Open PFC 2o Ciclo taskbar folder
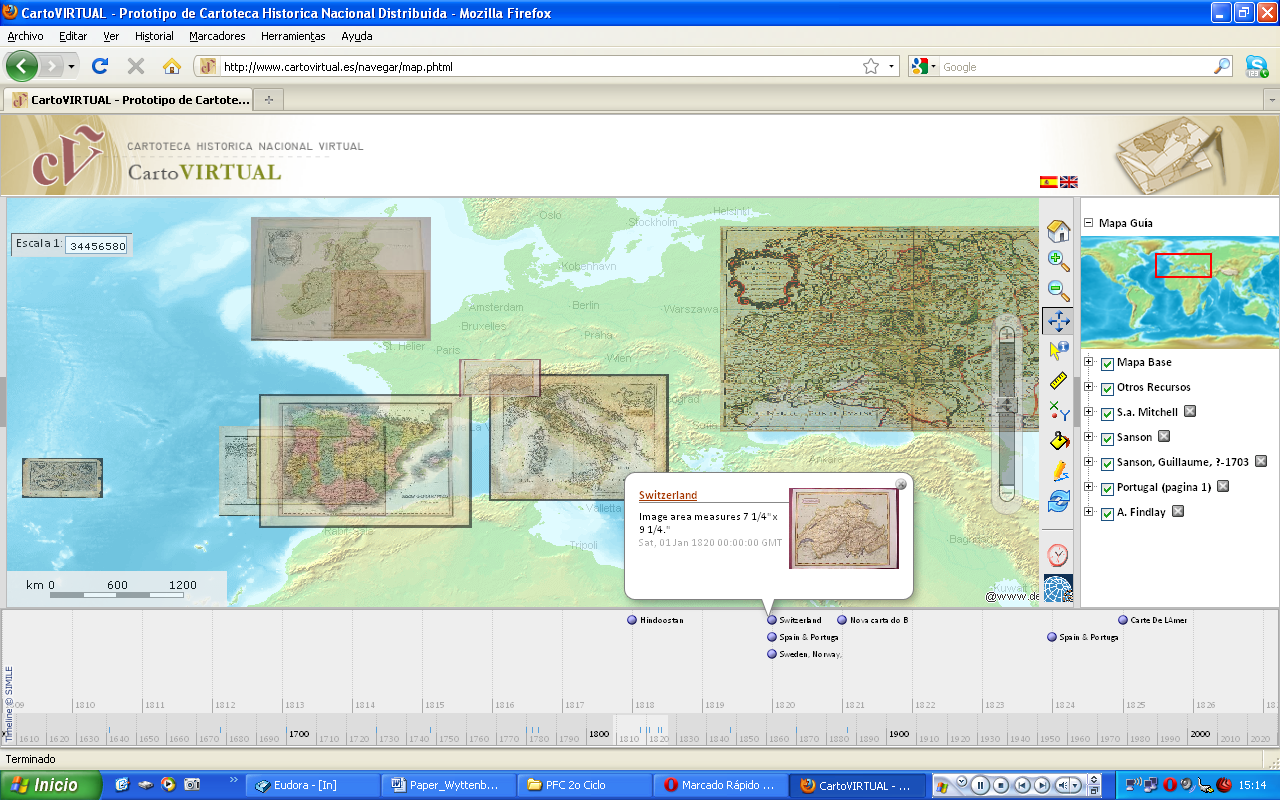 585,785
